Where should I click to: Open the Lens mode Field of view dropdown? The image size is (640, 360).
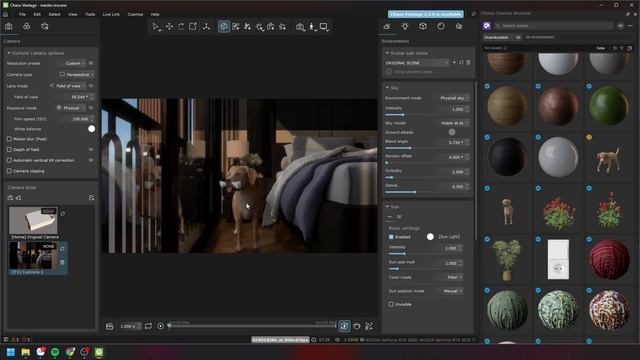point(67,86)
